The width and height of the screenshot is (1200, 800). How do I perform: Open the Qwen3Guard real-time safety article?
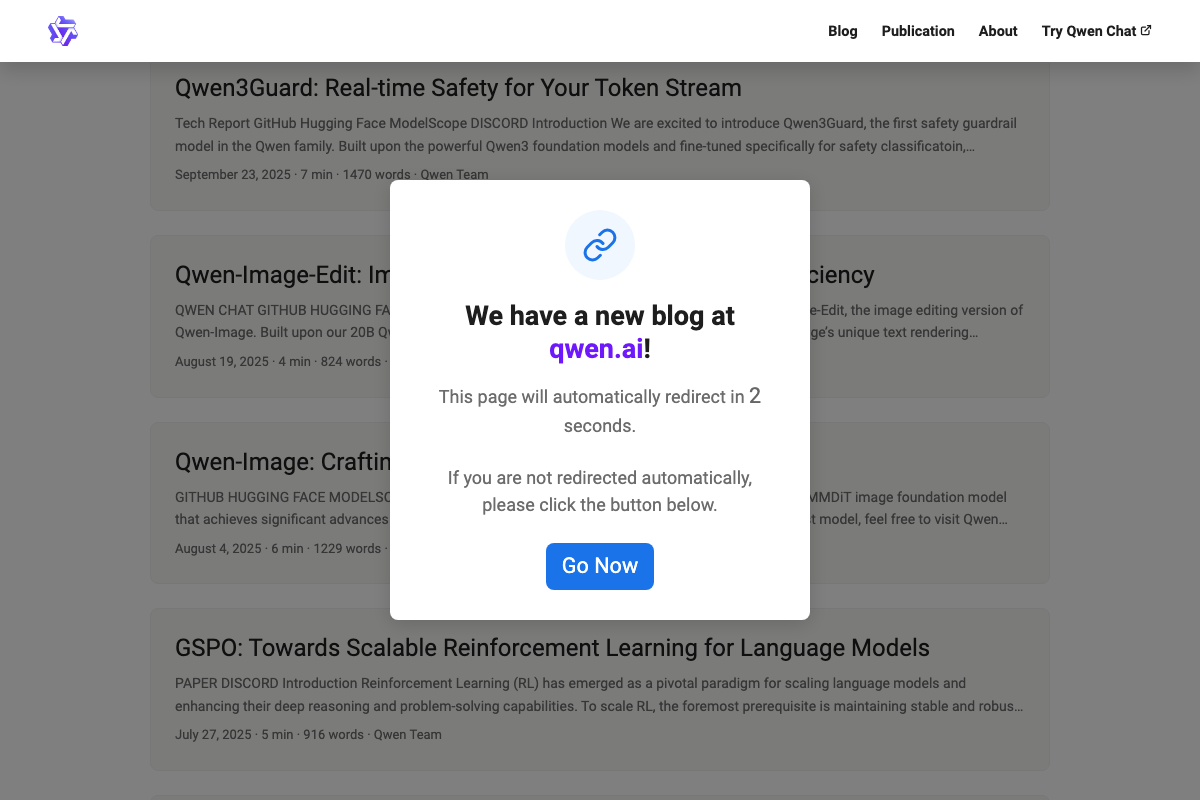point(458,88)
